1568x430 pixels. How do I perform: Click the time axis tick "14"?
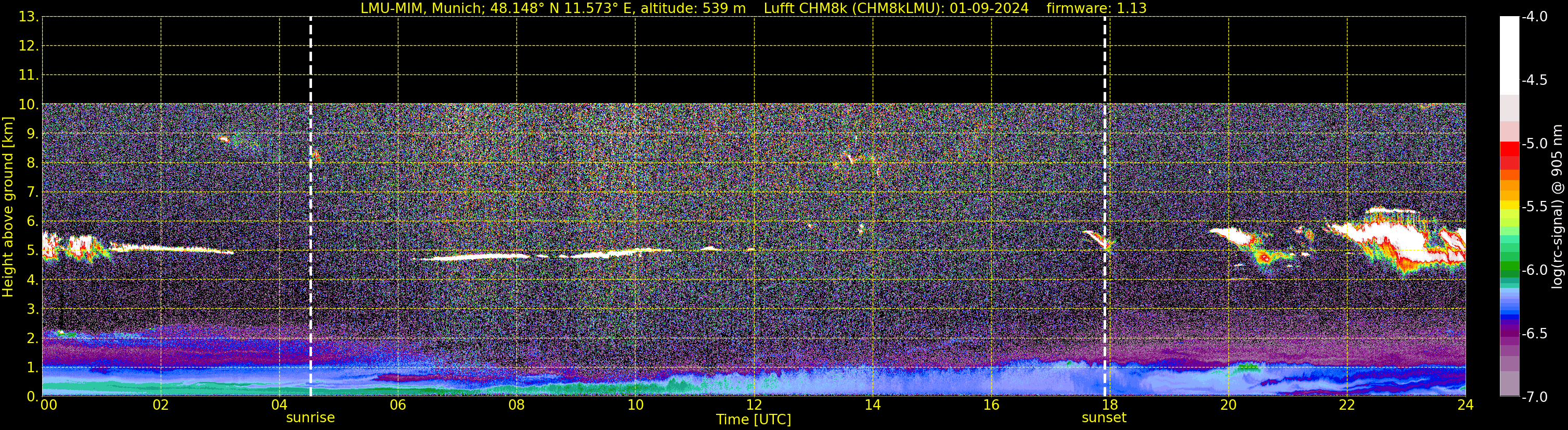(873, 405)
